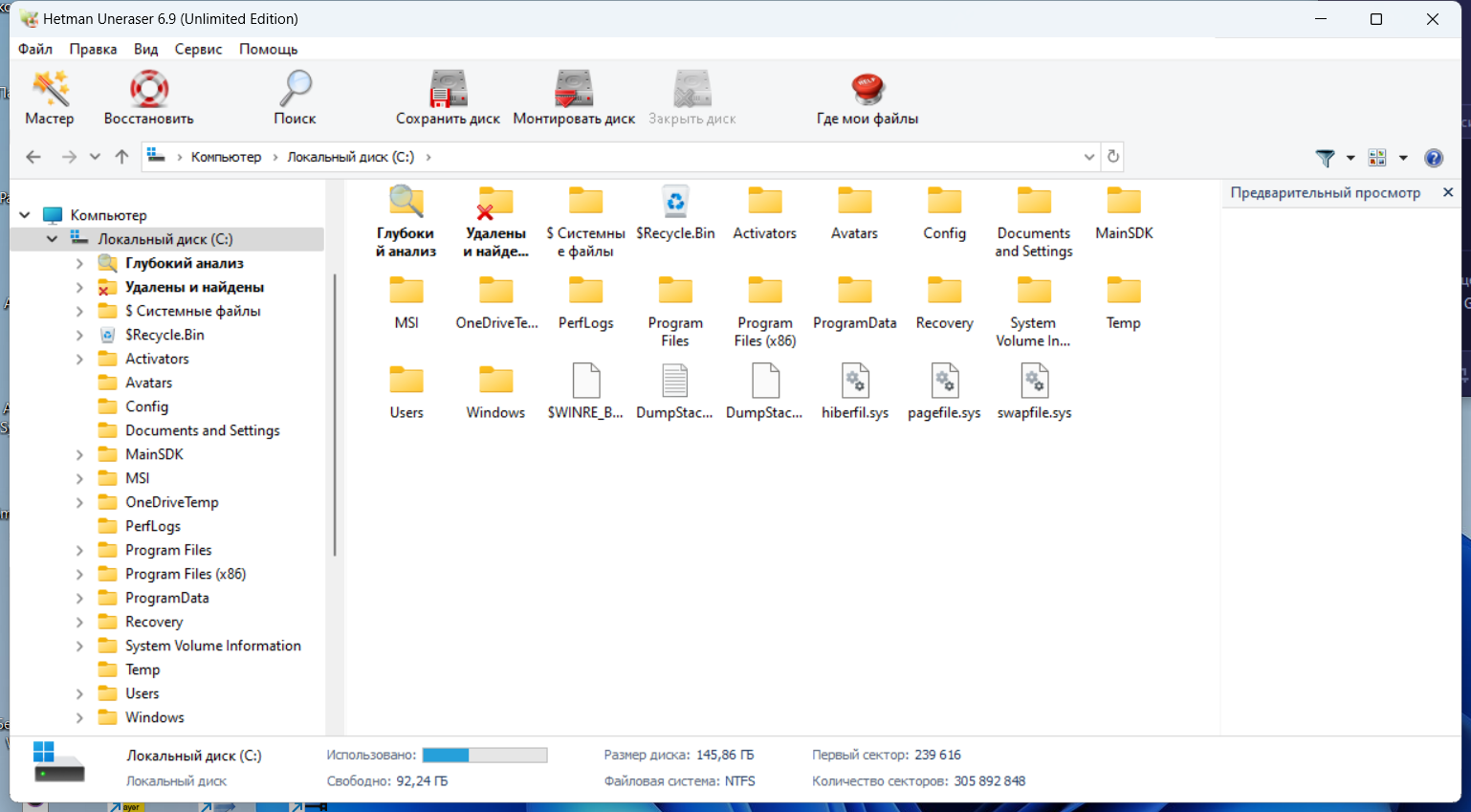The width and height of the screenshot is (1471, 812).
Task: Open the filter funnel icon
Action: coord(1325,158)
